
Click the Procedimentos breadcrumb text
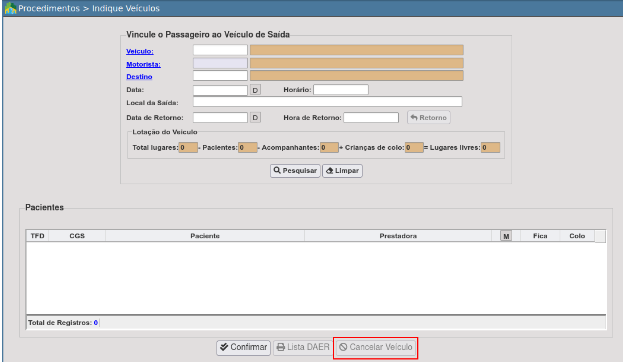click(49, 8)
